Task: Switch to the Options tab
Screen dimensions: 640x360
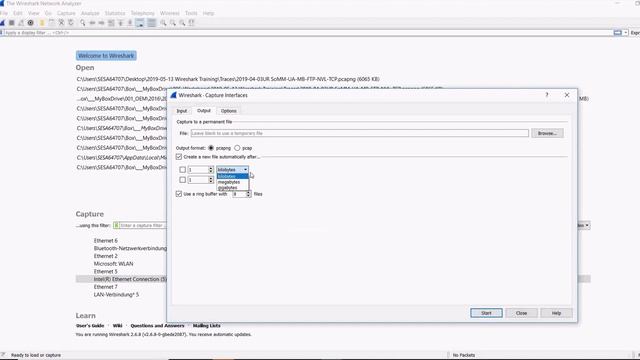Action: (229, 111)
